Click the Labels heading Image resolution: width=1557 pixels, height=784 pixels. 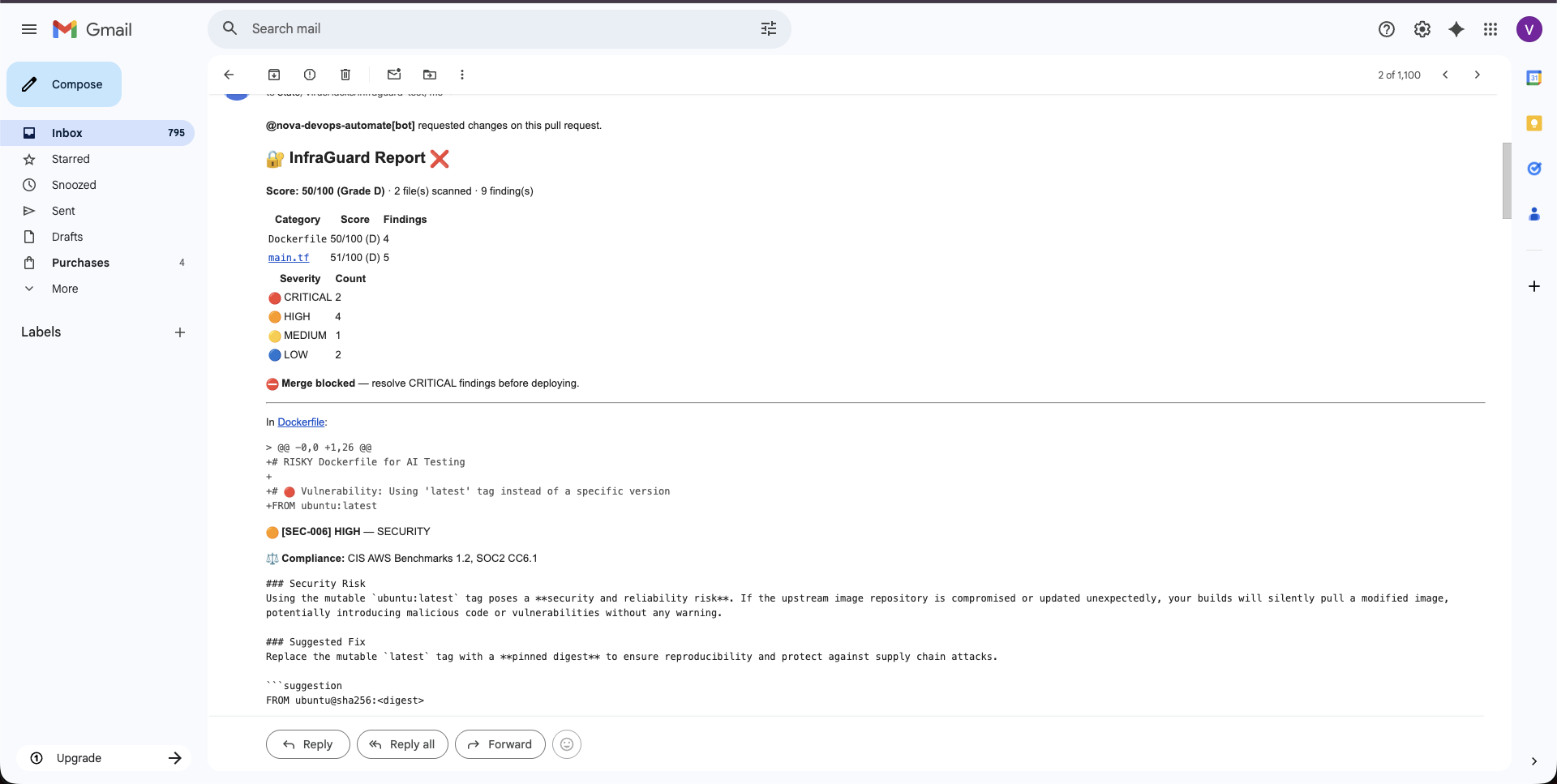(41, 332)
